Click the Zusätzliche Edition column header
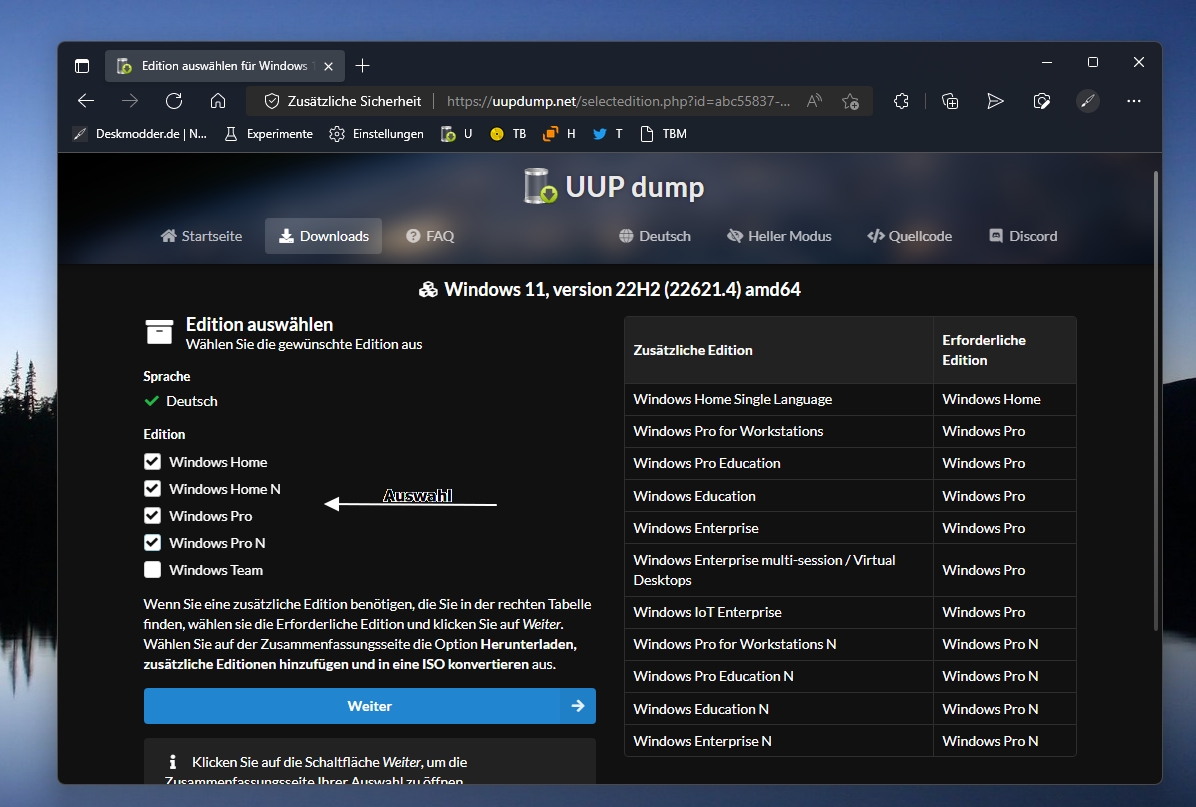The width and height of the screenshot is (1196, 807). click(779, 350)
